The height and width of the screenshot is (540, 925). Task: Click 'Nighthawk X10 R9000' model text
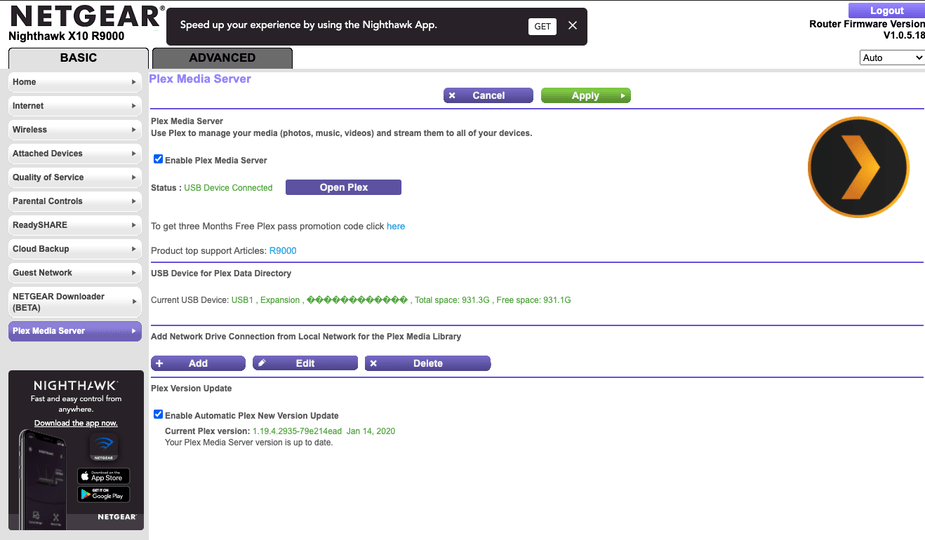67,36
